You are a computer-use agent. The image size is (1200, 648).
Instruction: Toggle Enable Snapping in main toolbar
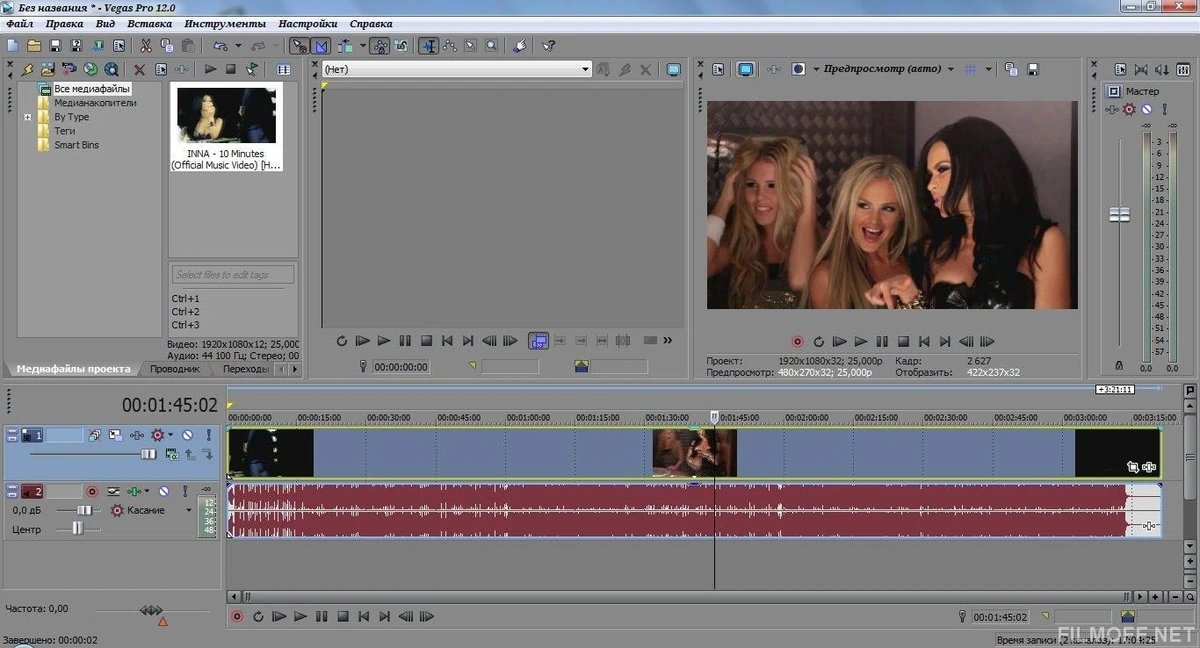299,45
